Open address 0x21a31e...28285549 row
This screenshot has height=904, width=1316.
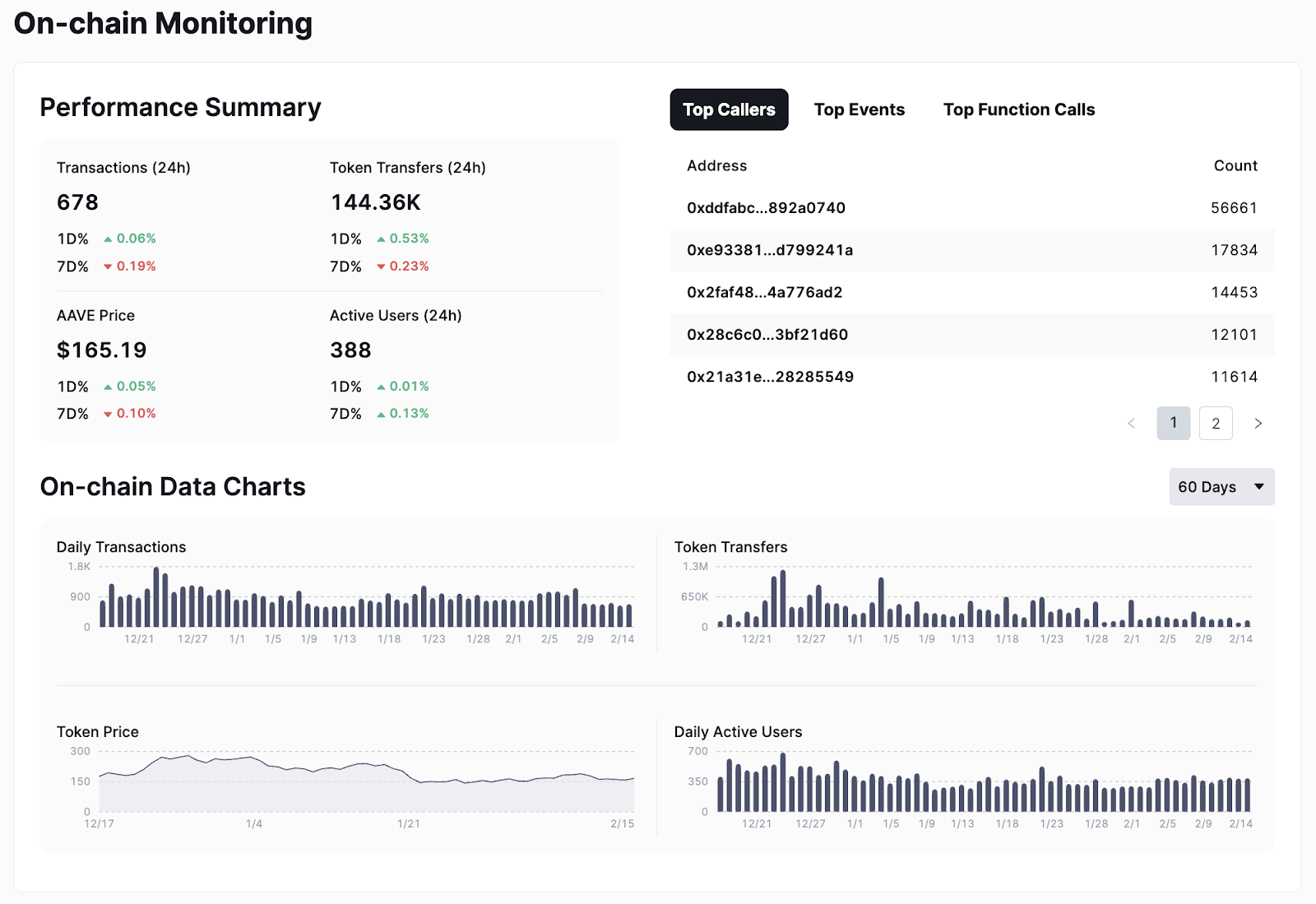972,377
